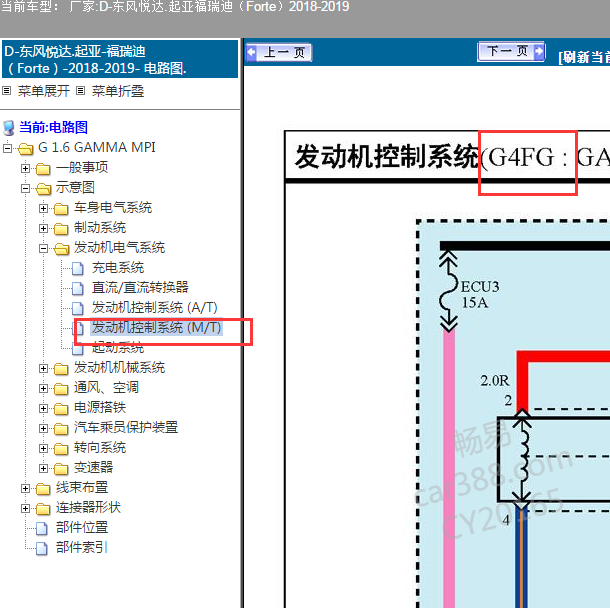Expand the 转向系统 folder
This screenshot has width=610, height=608.
(x=43, y=449)
